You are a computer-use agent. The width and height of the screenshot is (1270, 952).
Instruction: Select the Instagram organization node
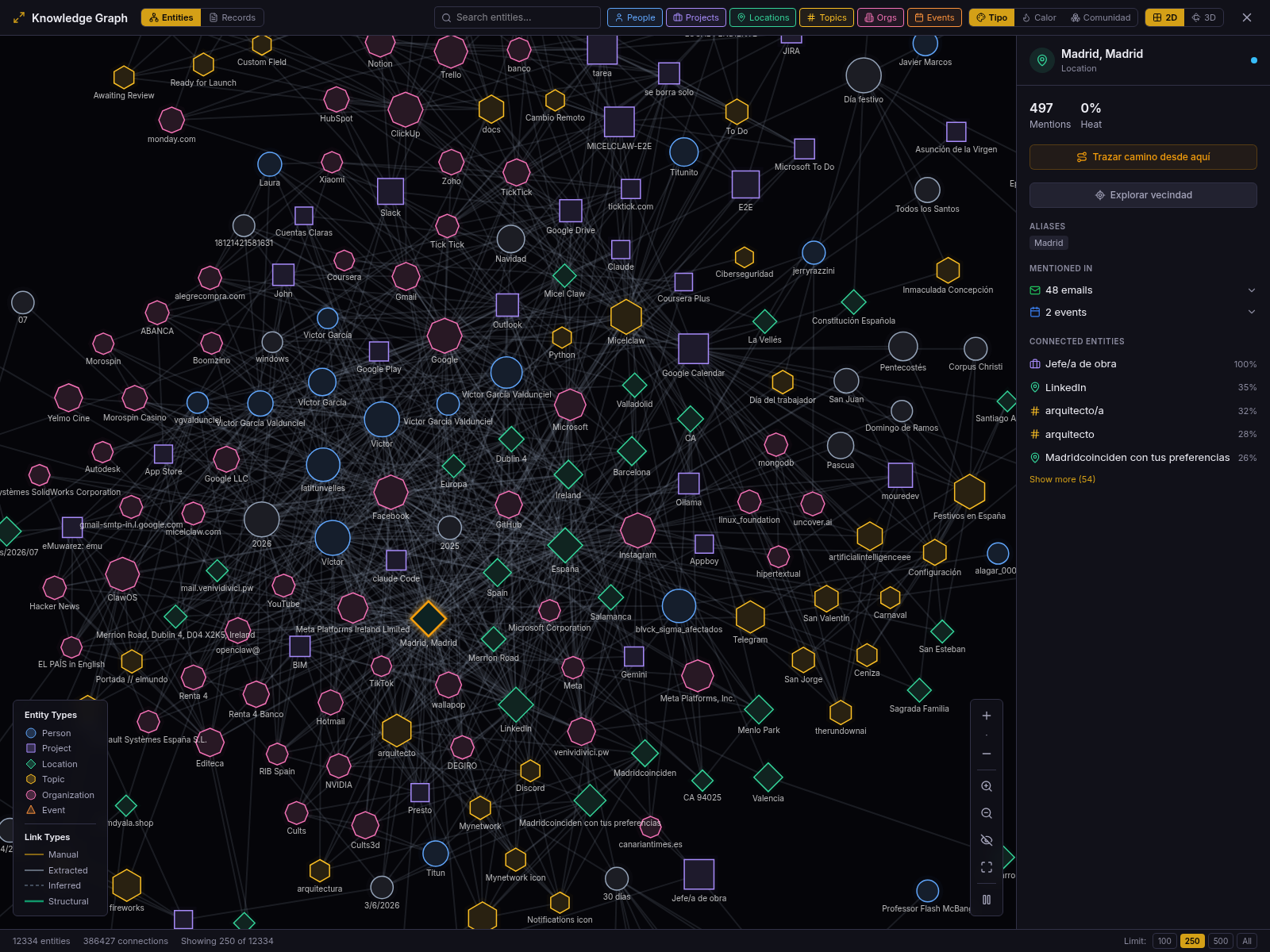point(637,531)
